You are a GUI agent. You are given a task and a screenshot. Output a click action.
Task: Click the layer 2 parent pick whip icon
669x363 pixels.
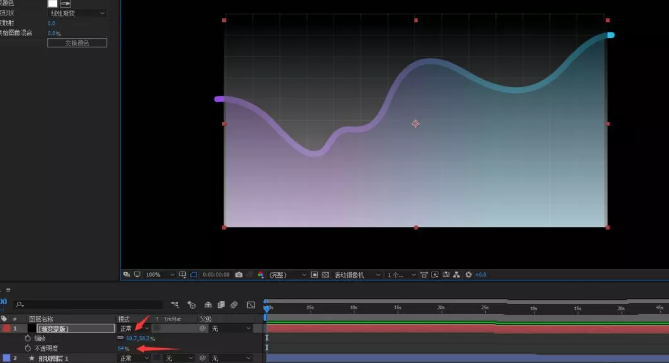tap(203, 358)
